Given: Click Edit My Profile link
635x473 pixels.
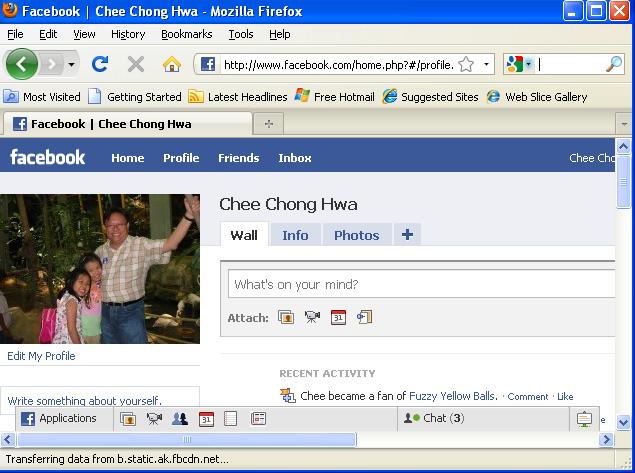Looking at the screenshot, I should tap(41, 356).
